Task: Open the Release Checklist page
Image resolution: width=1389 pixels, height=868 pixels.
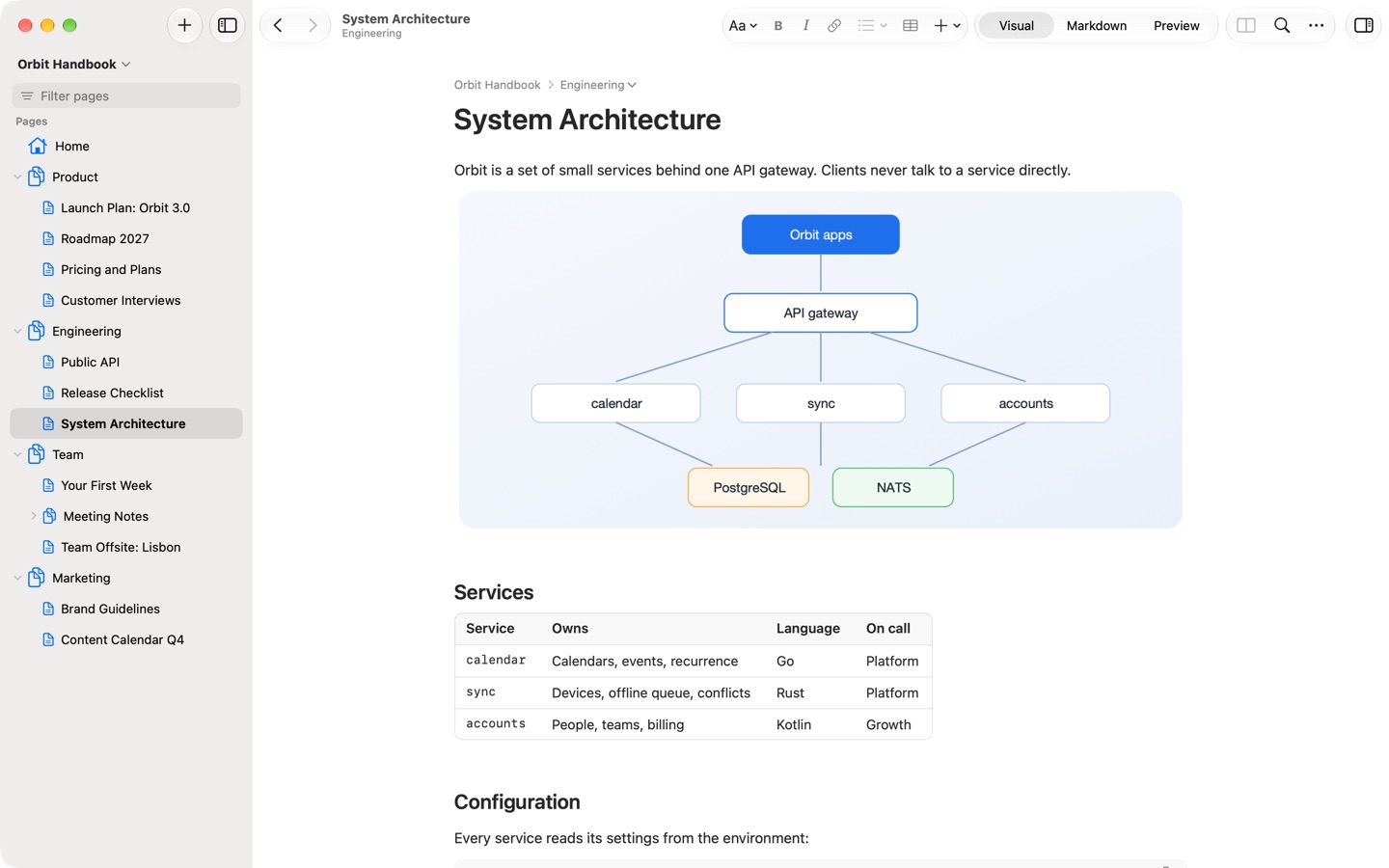Action: coord(126,393)
